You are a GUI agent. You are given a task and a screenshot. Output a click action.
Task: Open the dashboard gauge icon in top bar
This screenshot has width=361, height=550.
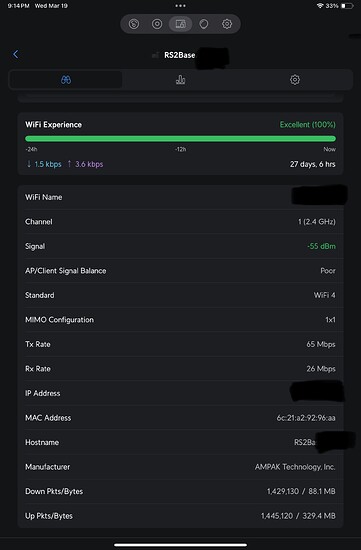(134, 24)
